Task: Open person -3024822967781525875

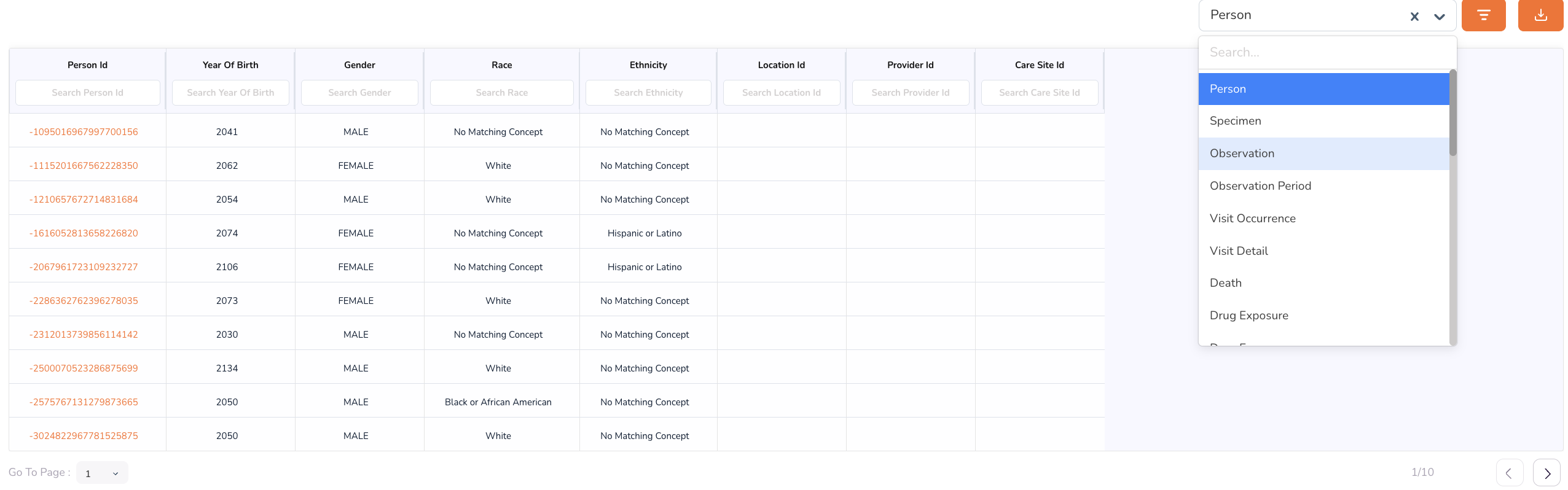Action: click(x=84, y=436)
